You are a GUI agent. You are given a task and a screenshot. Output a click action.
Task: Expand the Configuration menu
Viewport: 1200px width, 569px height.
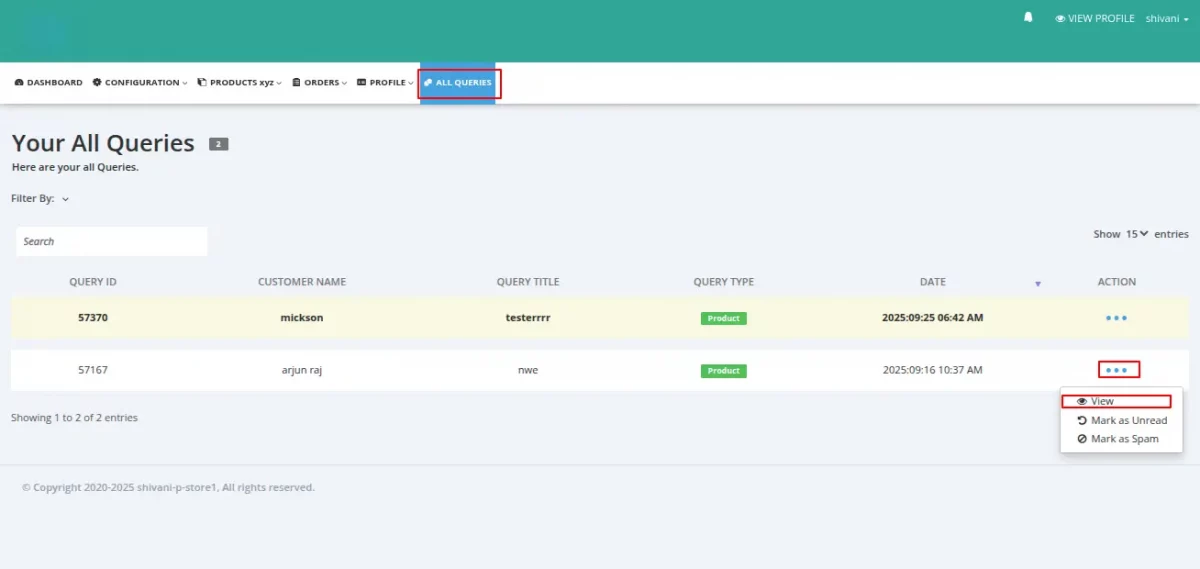(x=140, y=82)
